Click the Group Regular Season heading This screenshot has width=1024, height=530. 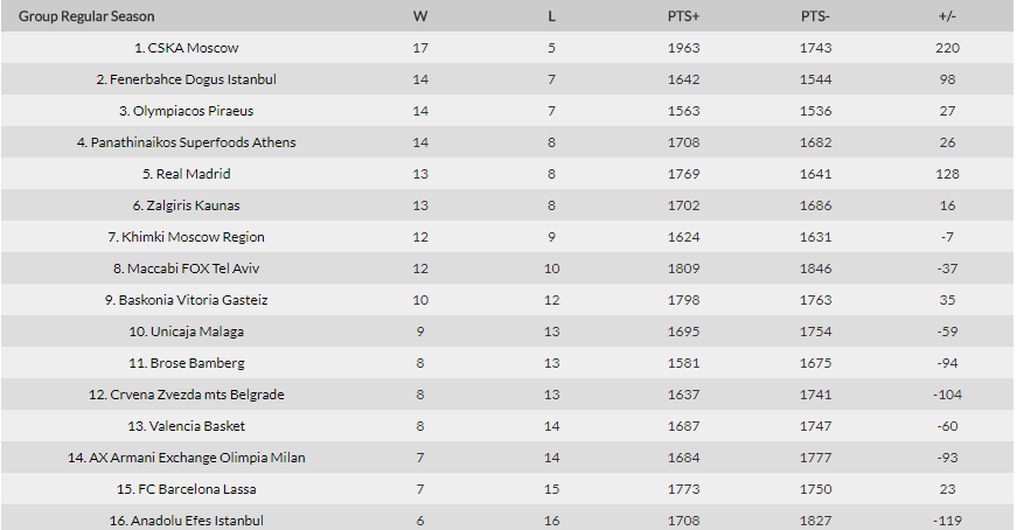tap(87, 16)
